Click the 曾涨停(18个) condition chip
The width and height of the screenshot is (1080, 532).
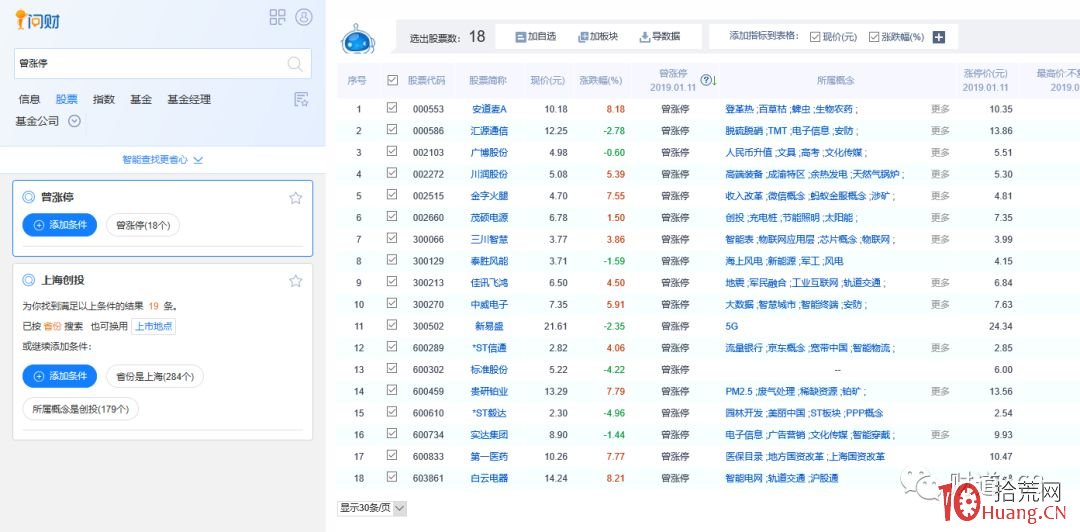click(143, 225)
